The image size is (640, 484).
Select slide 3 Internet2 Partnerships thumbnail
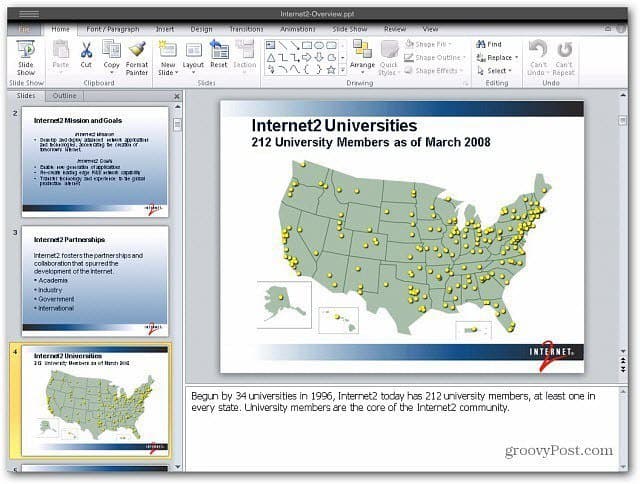coord(95,281)
